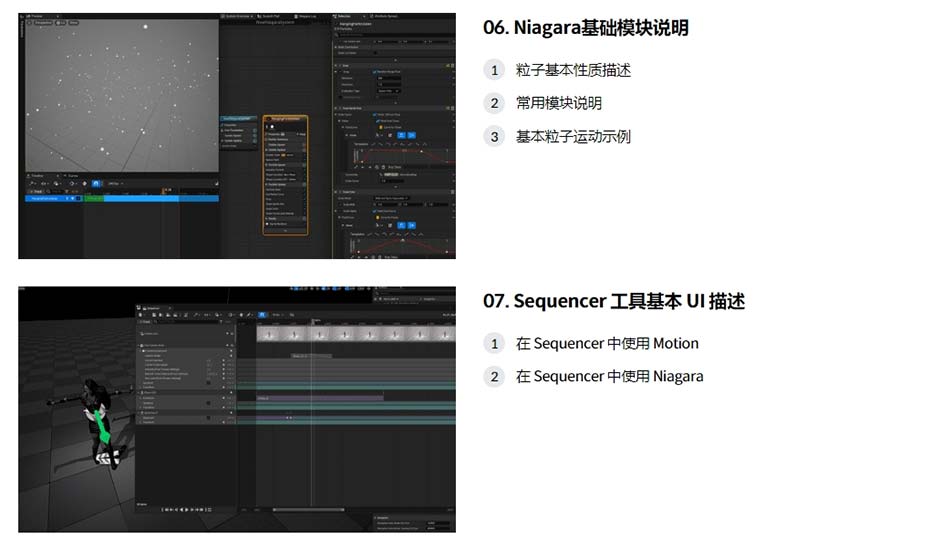Click the blue emitter track in Niagara timeline
Image resolution: width=930 pixels, height=549 pixels.
122,199
